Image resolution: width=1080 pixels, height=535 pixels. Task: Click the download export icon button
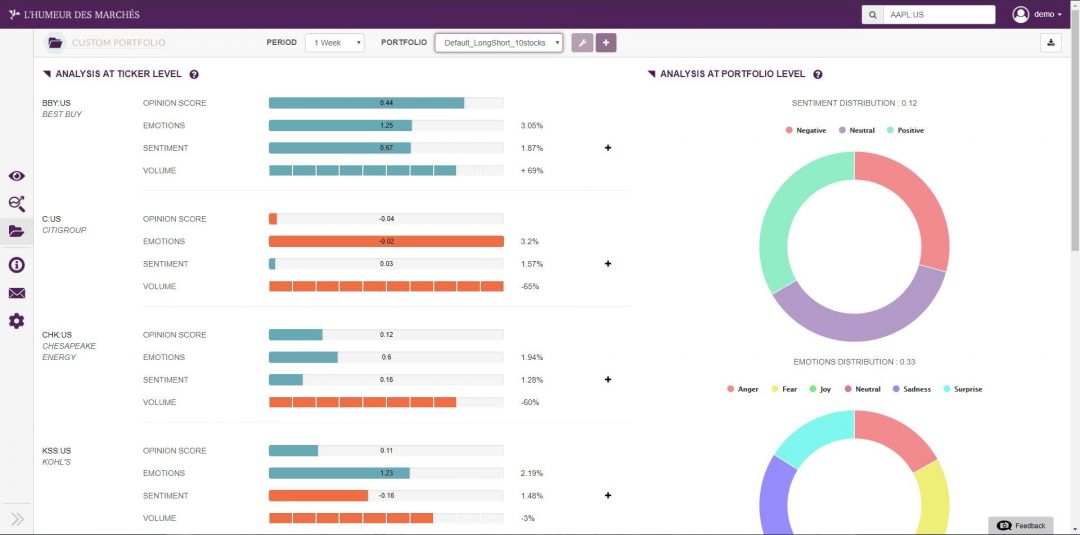pos(1051,43)
